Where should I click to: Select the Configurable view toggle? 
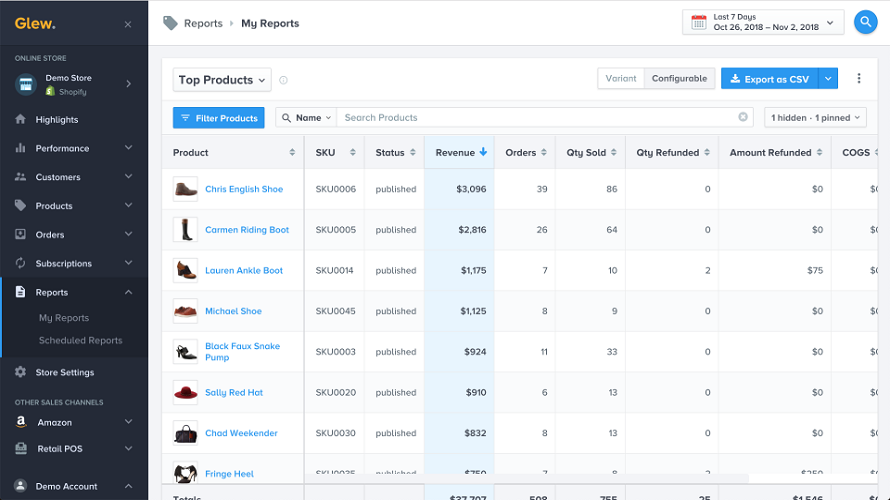679,79
